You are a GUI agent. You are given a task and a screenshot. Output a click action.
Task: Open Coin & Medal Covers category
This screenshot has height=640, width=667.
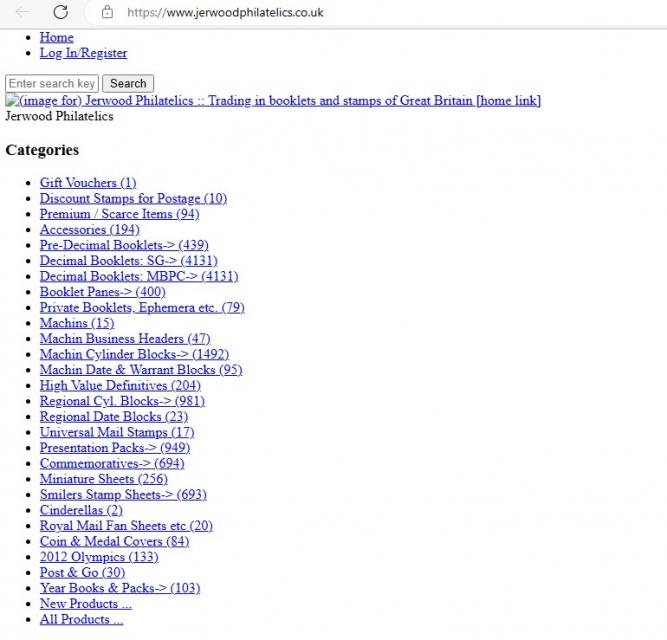click(x=114, y=542)
